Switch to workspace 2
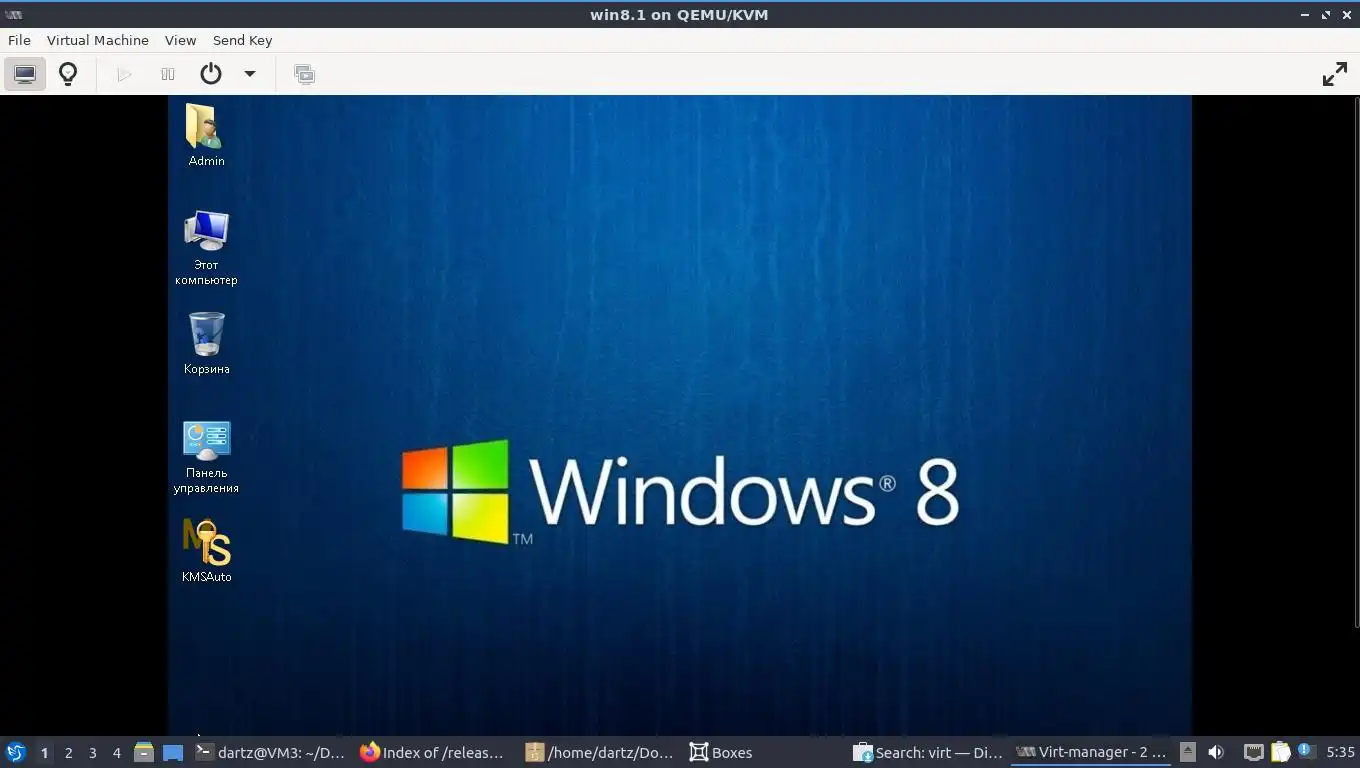Image resolution: width=1360 pixels, height=768 pixels. (x=68, y=752)
